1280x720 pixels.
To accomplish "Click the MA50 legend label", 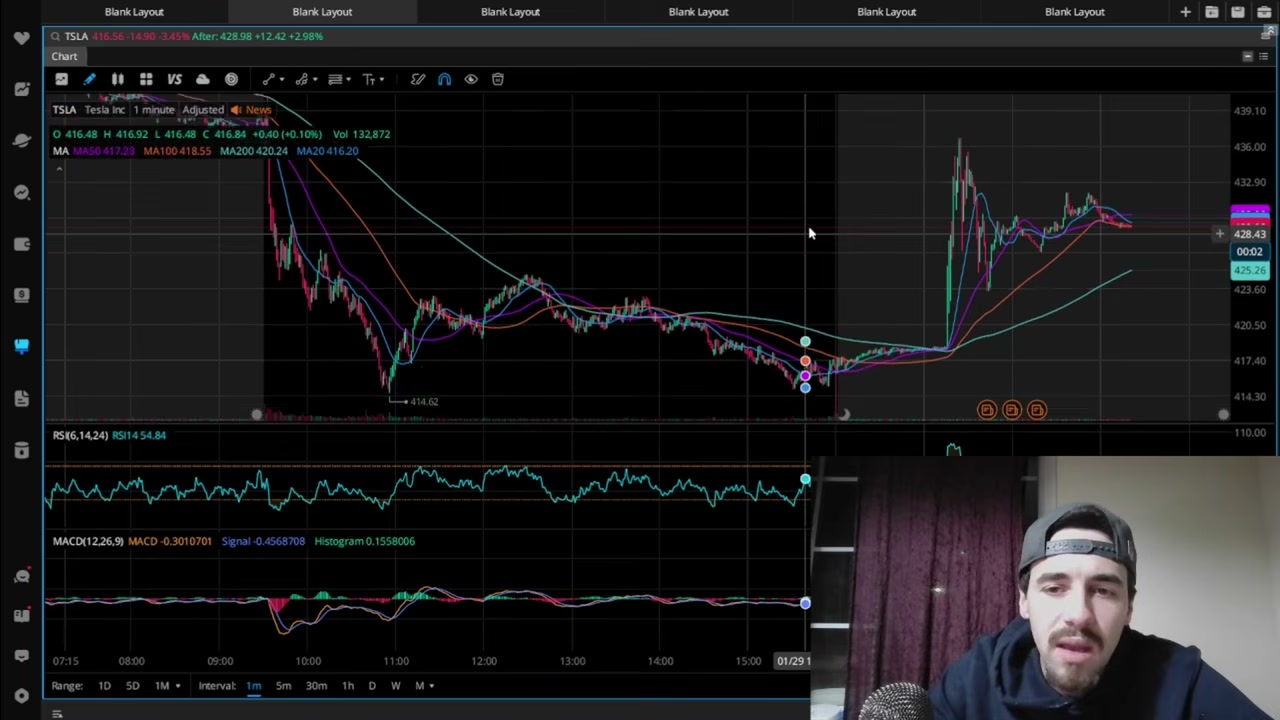I will coord(104,151).
